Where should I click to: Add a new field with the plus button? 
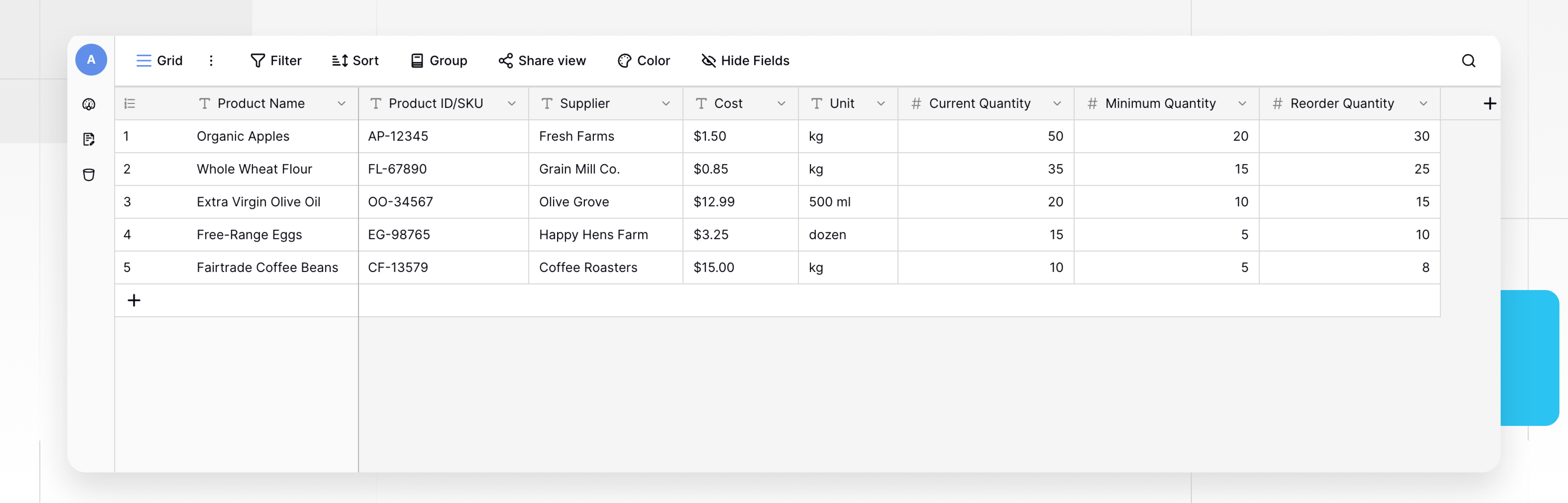click(1491, 103)
